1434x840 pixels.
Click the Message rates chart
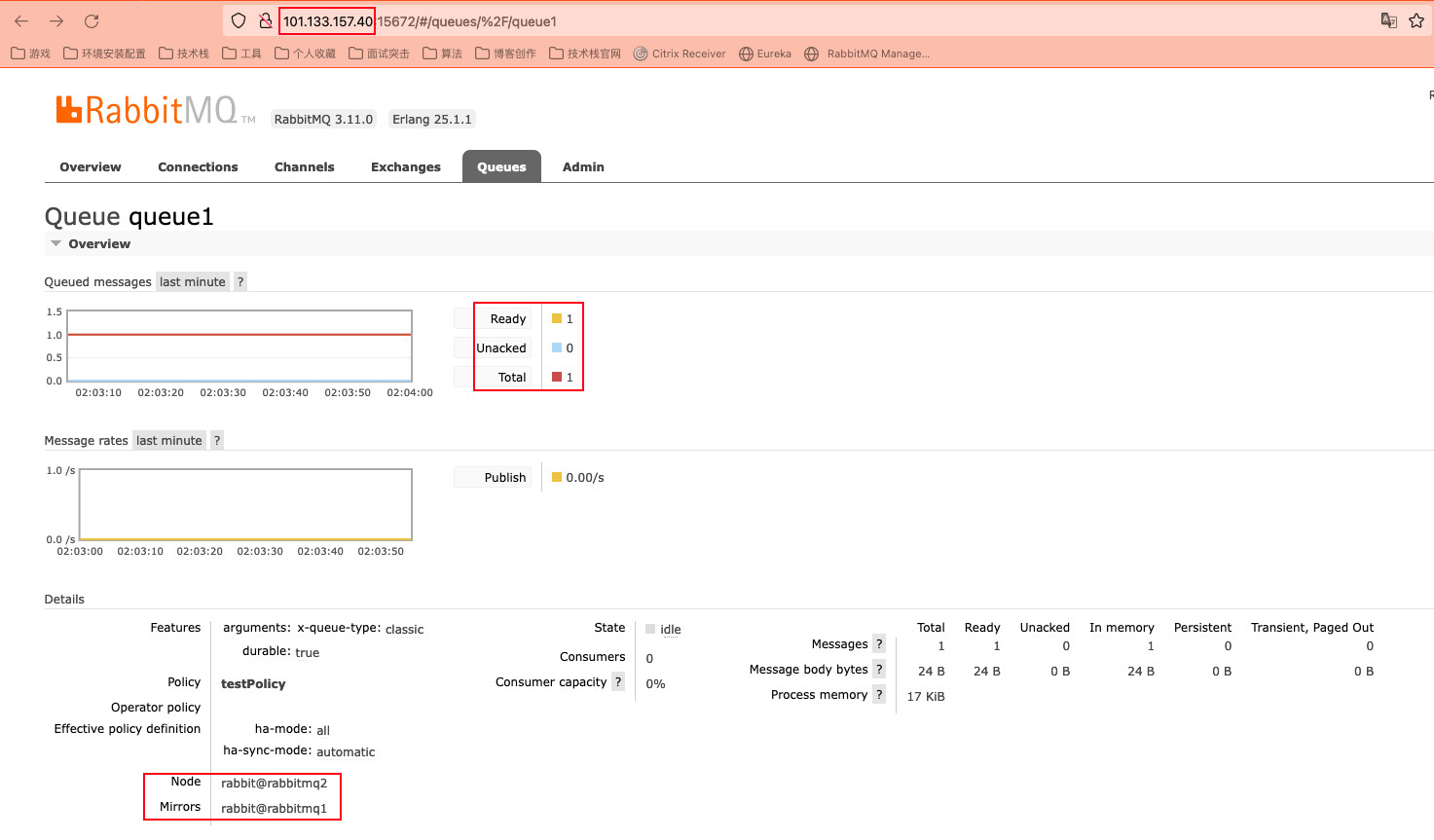245,504
